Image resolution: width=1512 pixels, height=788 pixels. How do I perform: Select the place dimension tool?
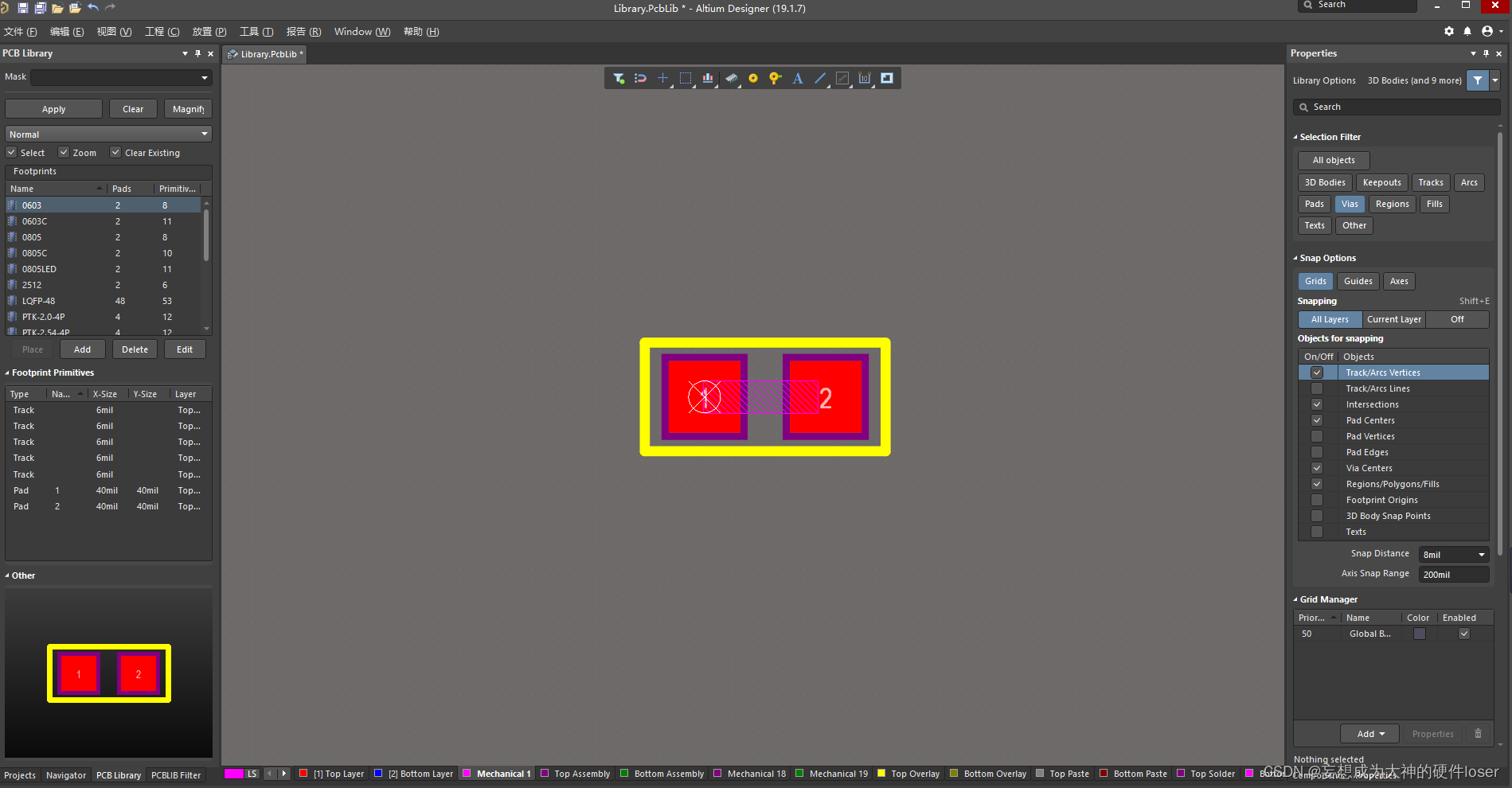(x=865, y=78)
